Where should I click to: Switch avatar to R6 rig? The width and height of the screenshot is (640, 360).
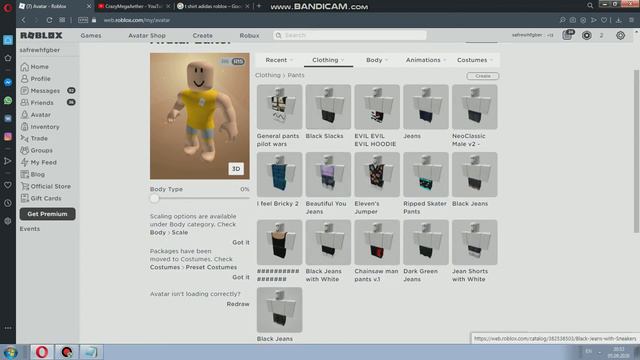(225, 61)
